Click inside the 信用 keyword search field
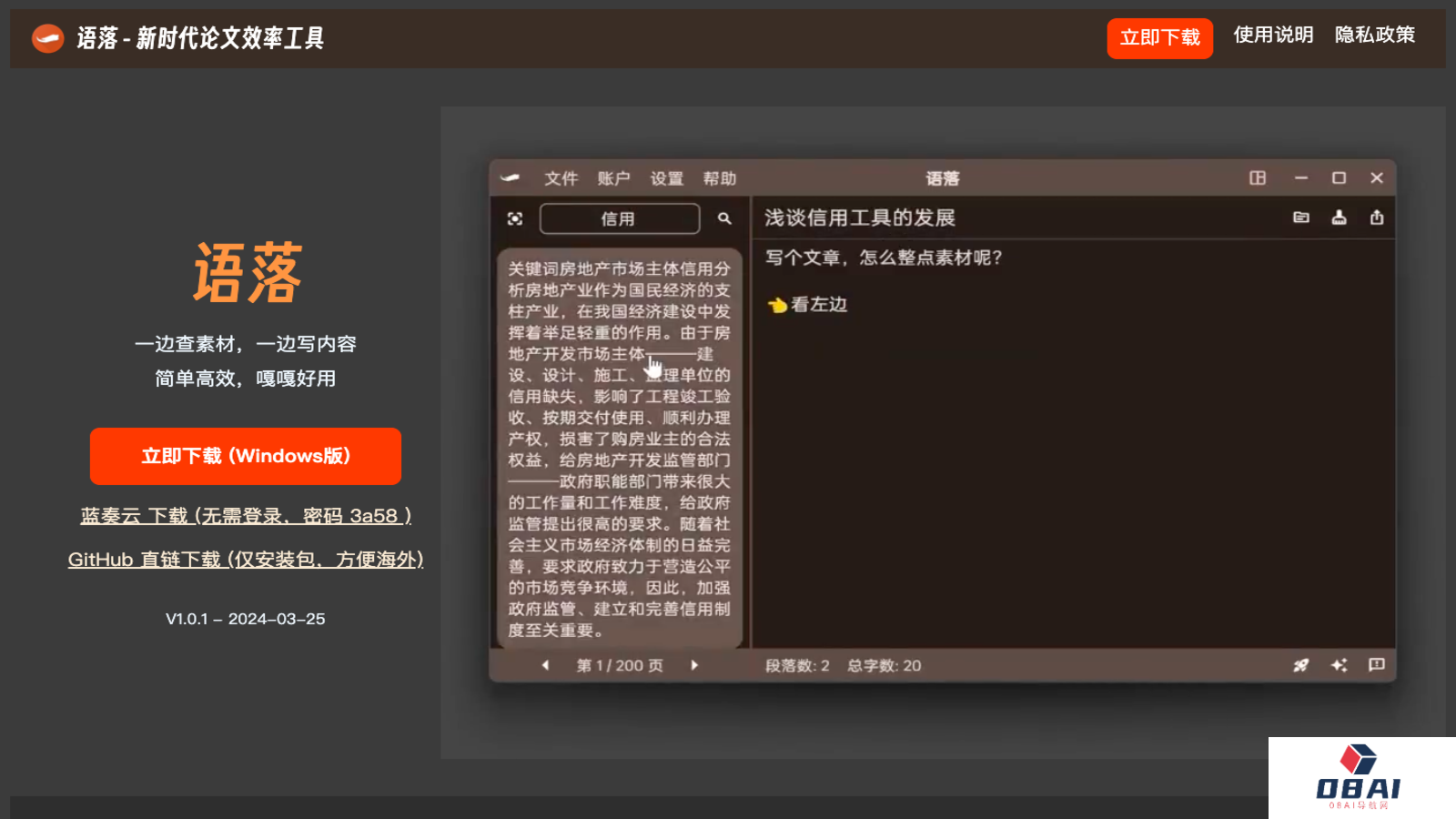Viewport: 1456px width, 819px height. click(x=618, y=218)
